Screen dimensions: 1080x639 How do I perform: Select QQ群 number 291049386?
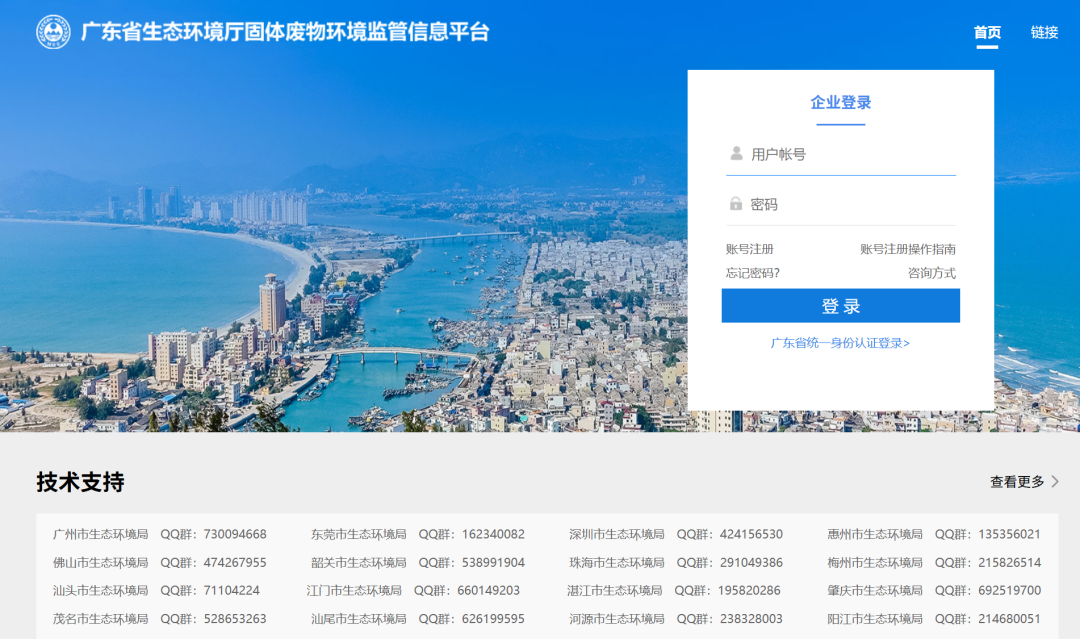(751, 563)
